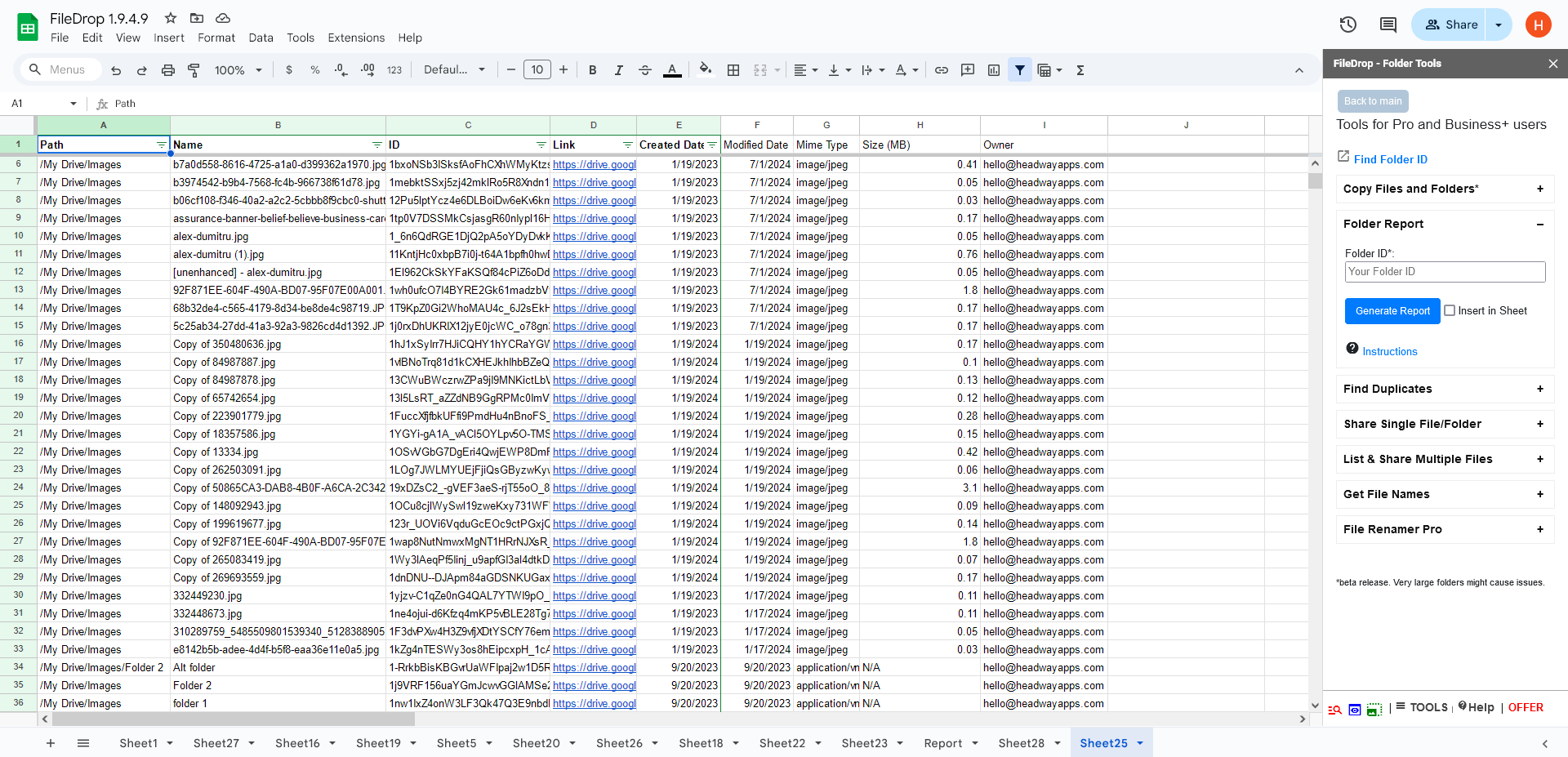The image size is (1568, 757).
Task: Open the Extensions menu
Action: click(x=356, y=38)
